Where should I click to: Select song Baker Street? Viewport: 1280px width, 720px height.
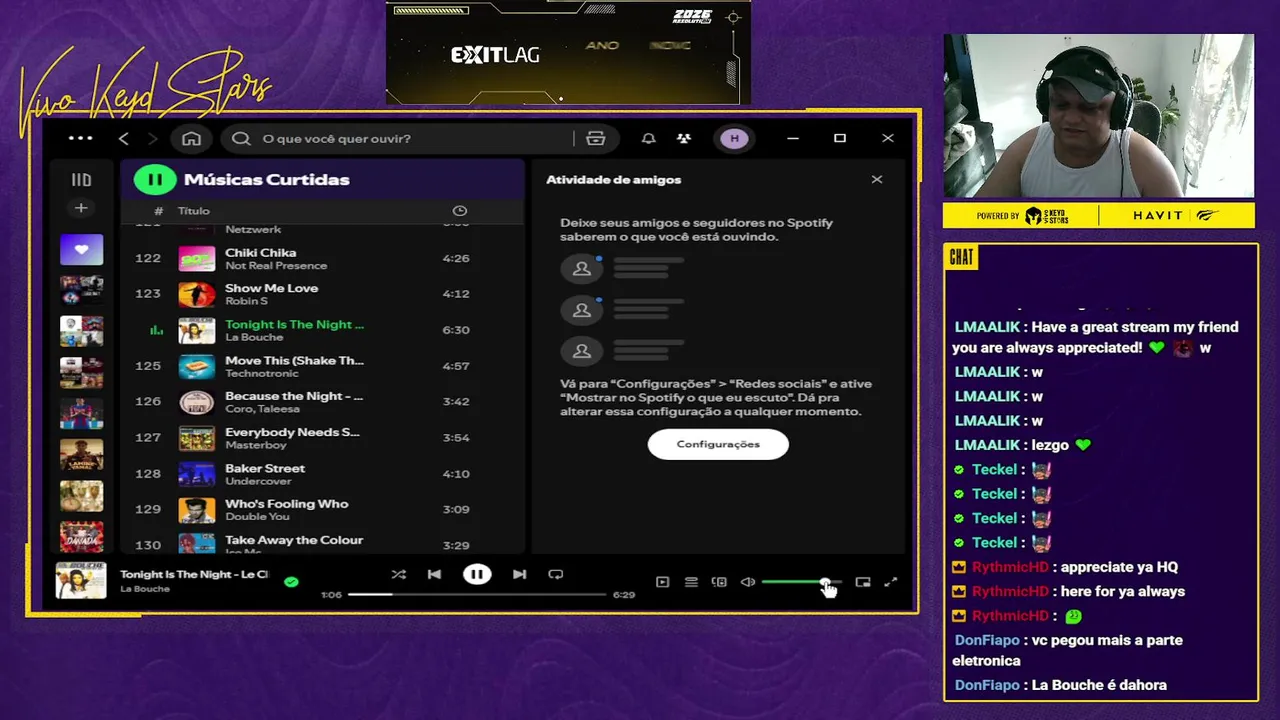(x=322, y=474)
